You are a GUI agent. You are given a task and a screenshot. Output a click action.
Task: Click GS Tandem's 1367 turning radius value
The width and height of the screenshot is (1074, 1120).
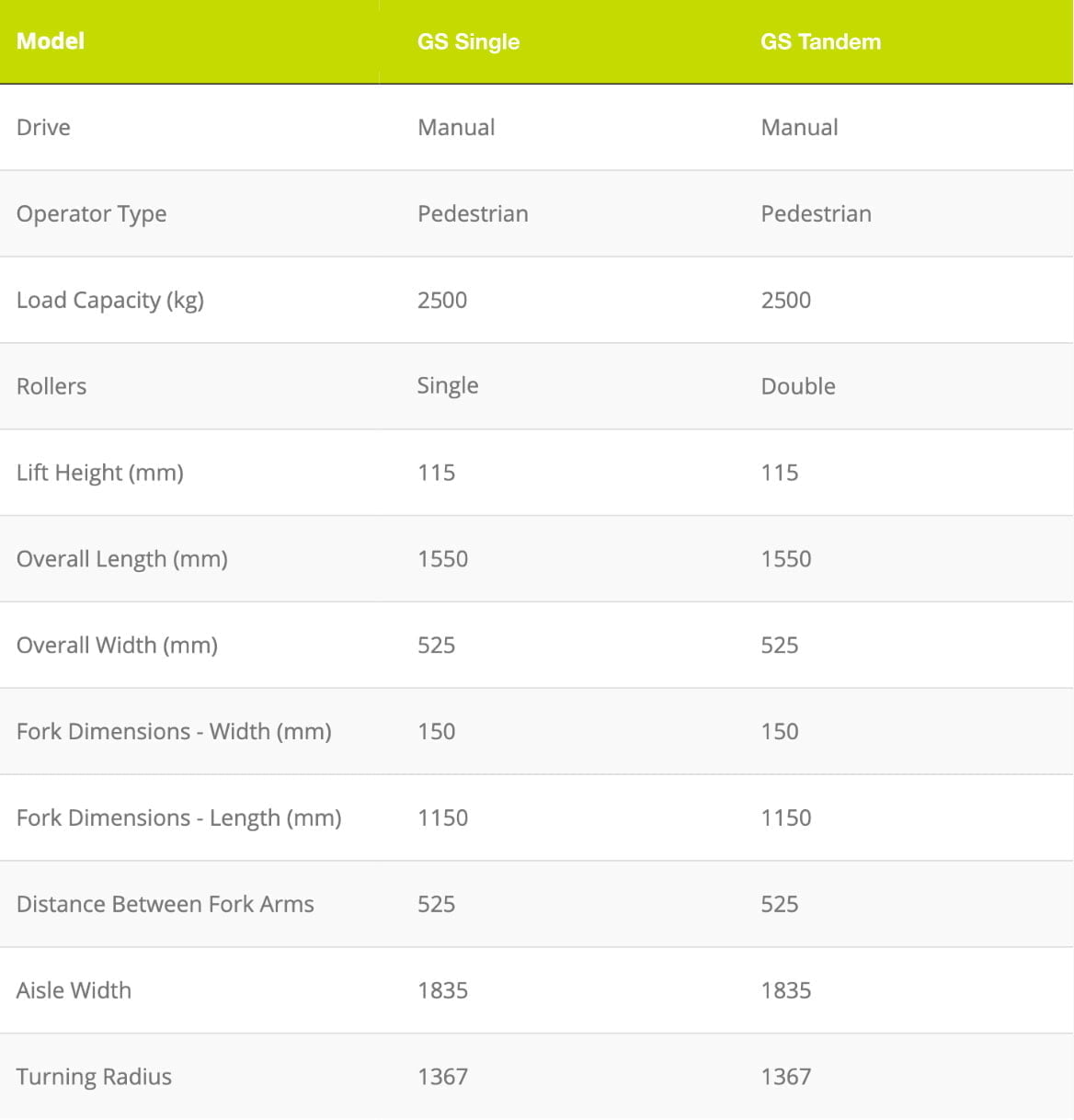coord(785,1077)
